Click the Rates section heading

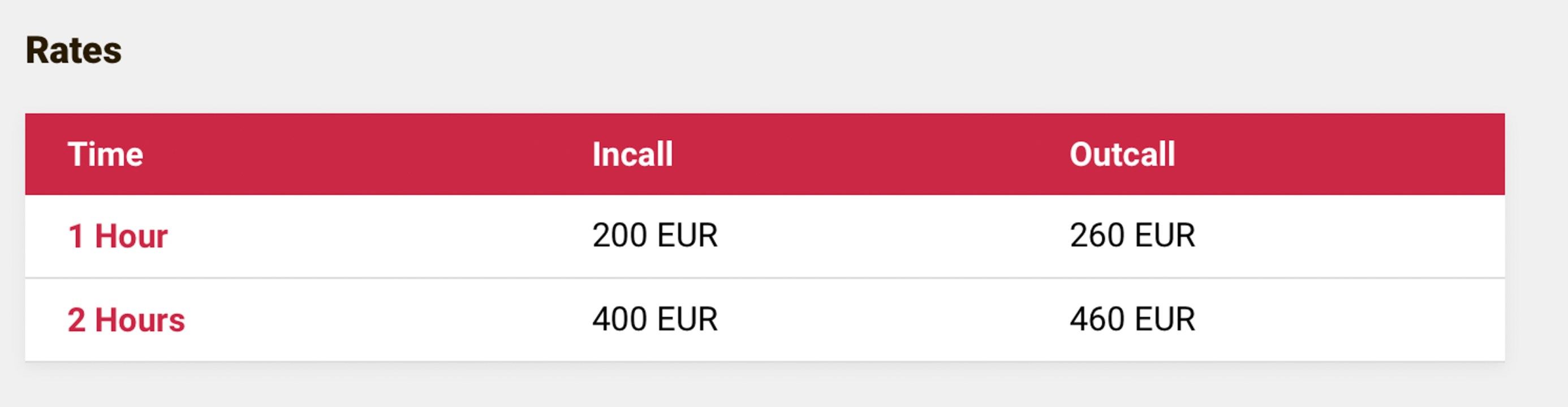[74, 50]
